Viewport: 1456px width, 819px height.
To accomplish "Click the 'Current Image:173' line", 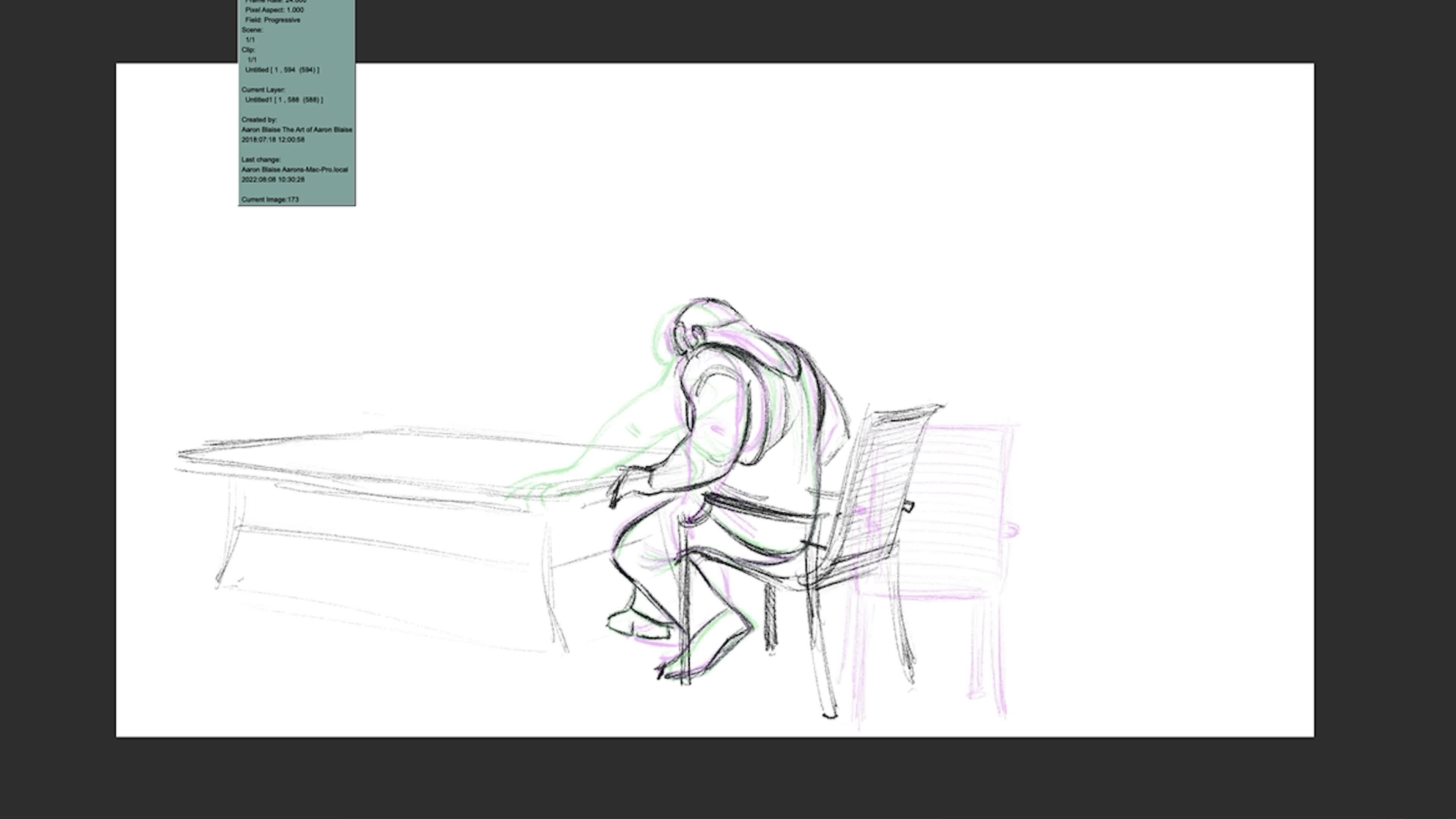I will tap(270, 199).
